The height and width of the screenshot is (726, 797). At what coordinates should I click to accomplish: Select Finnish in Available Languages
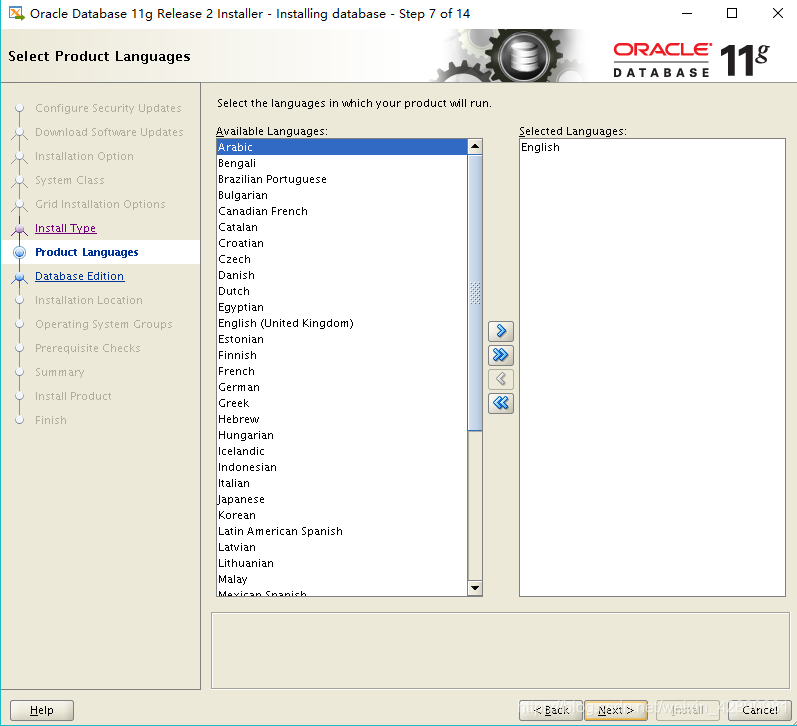tap(342, 355)
